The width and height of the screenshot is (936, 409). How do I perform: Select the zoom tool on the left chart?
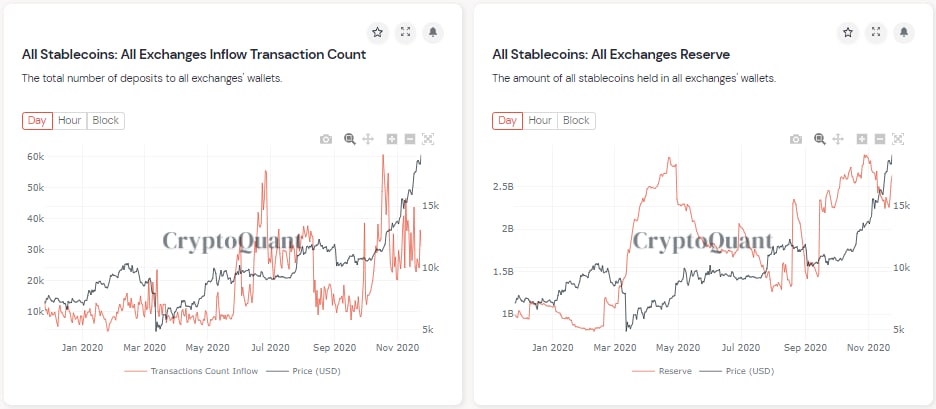click(349, 139)
